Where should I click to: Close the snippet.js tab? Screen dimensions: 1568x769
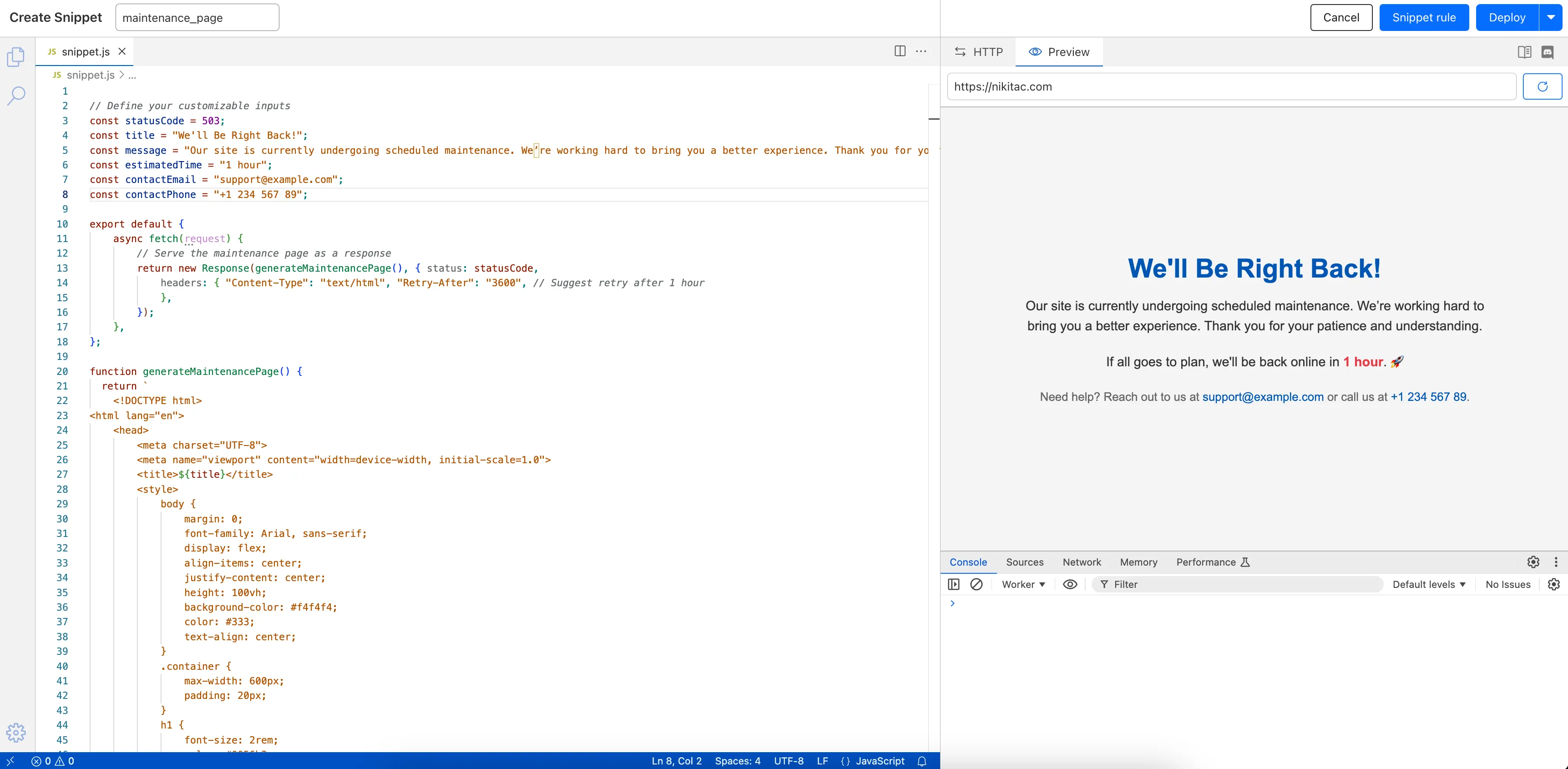point(122,51)
